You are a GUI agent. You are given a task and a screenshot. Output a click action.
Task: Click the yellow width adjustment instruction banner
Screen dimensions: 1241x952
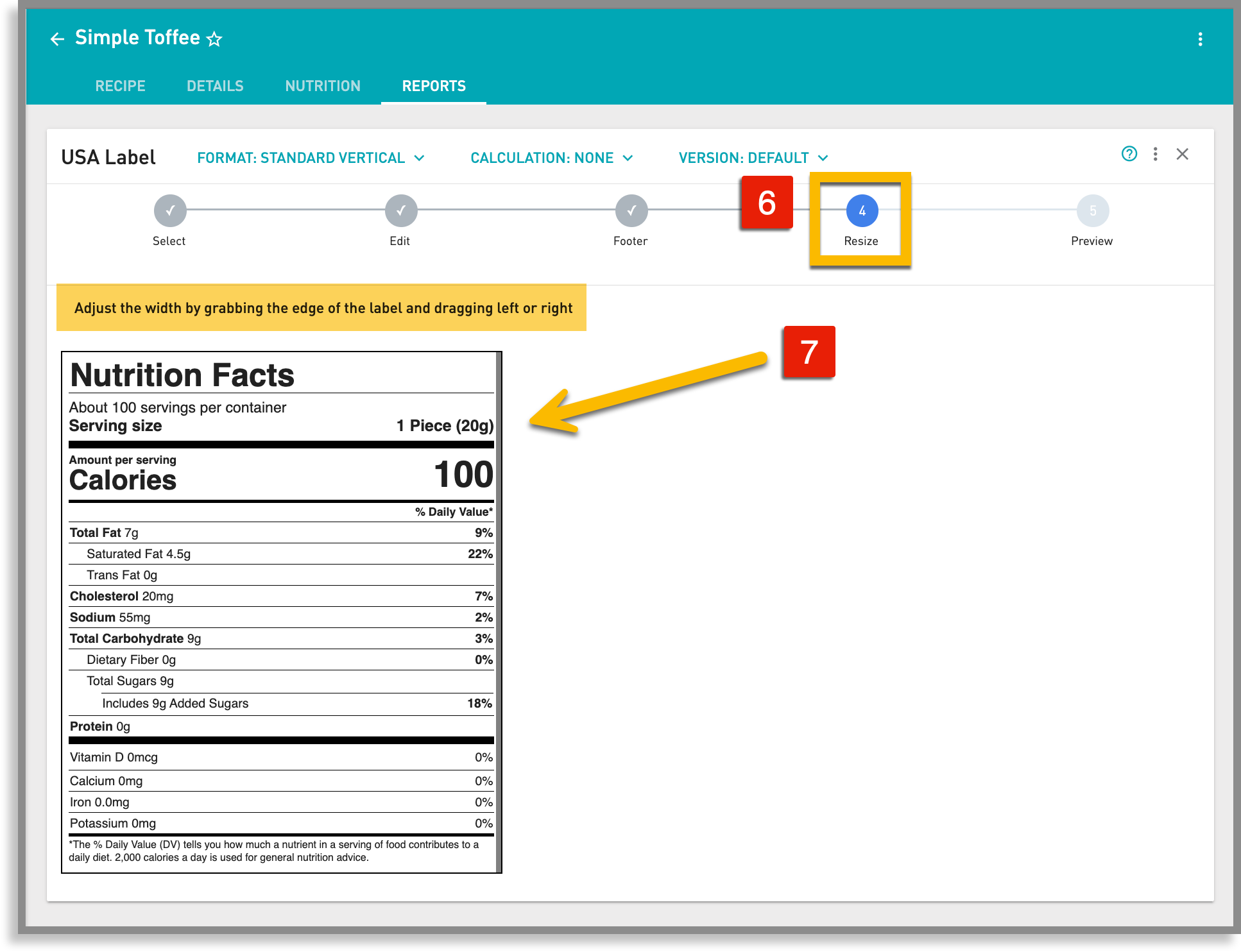[321, 307]
